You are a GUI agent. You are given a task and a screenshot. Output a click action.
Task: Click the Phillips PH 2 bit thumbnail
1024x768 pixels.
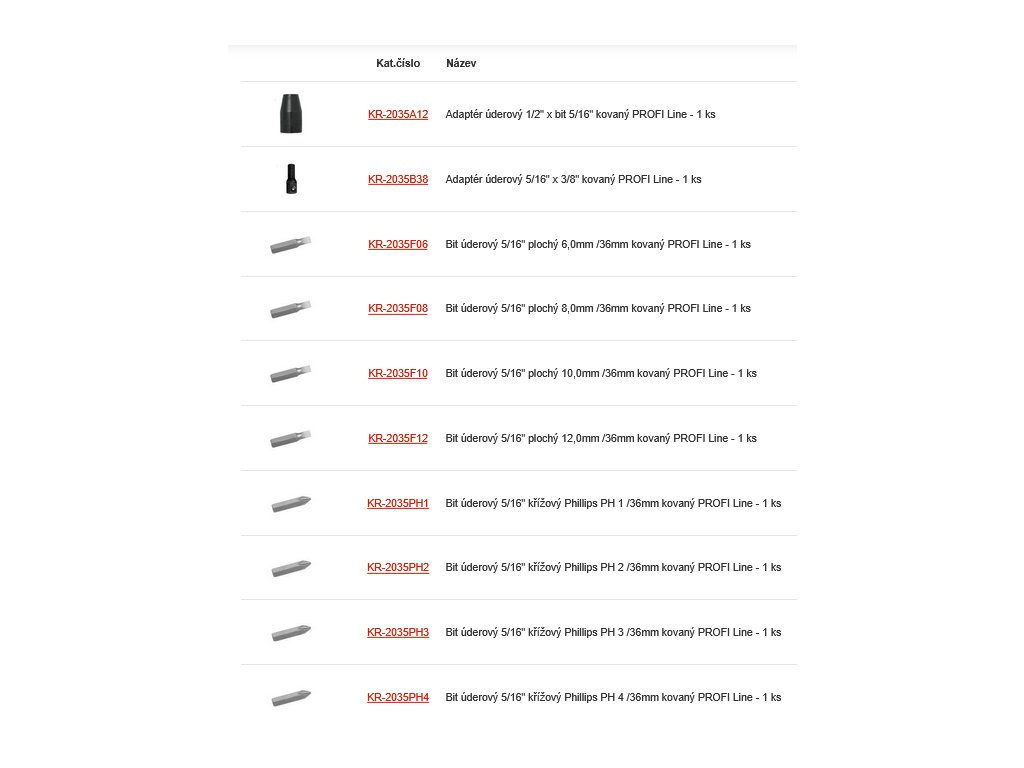pyautogui.click(x=291, y=568)
